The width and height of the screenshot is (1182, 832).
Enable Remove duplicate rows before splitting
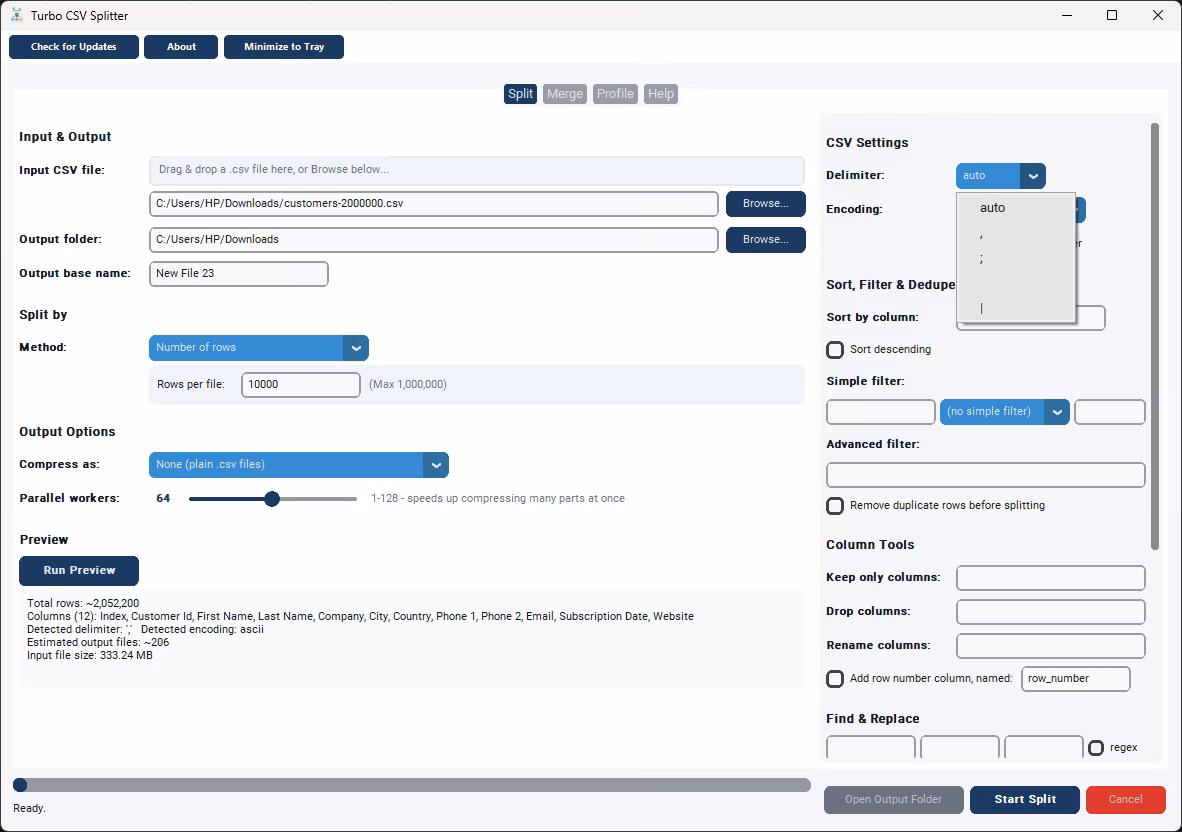[834, 506]
